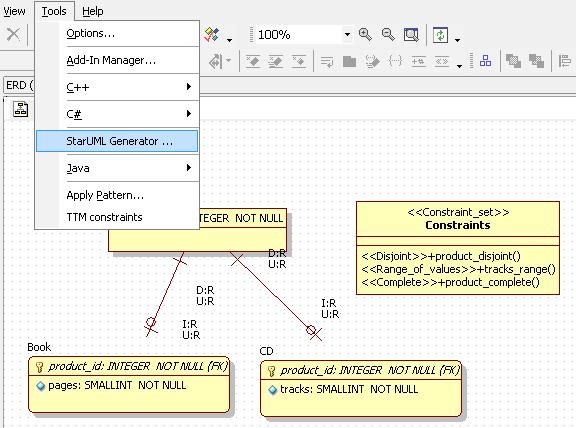The image size is (576, 428).
Task: Click the verify model checkmark icon
Action: (212, 35)
